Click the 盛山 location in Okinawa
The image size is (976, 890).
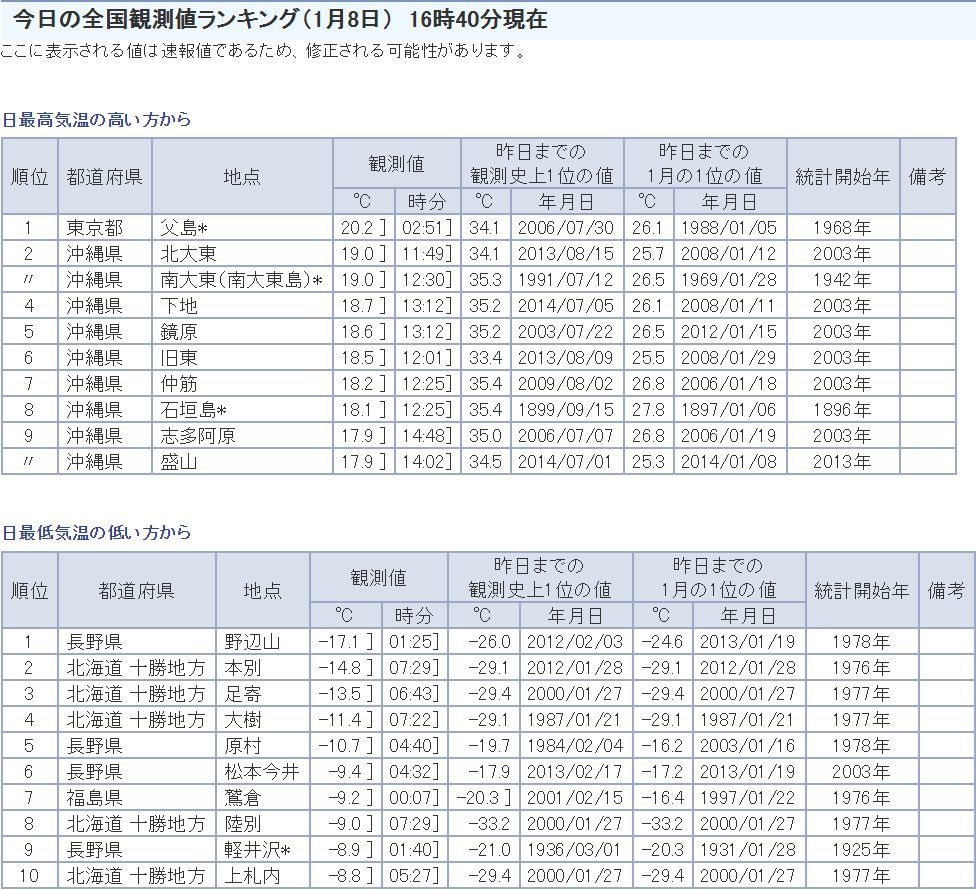pyautogui.click(x=178, y=462)
